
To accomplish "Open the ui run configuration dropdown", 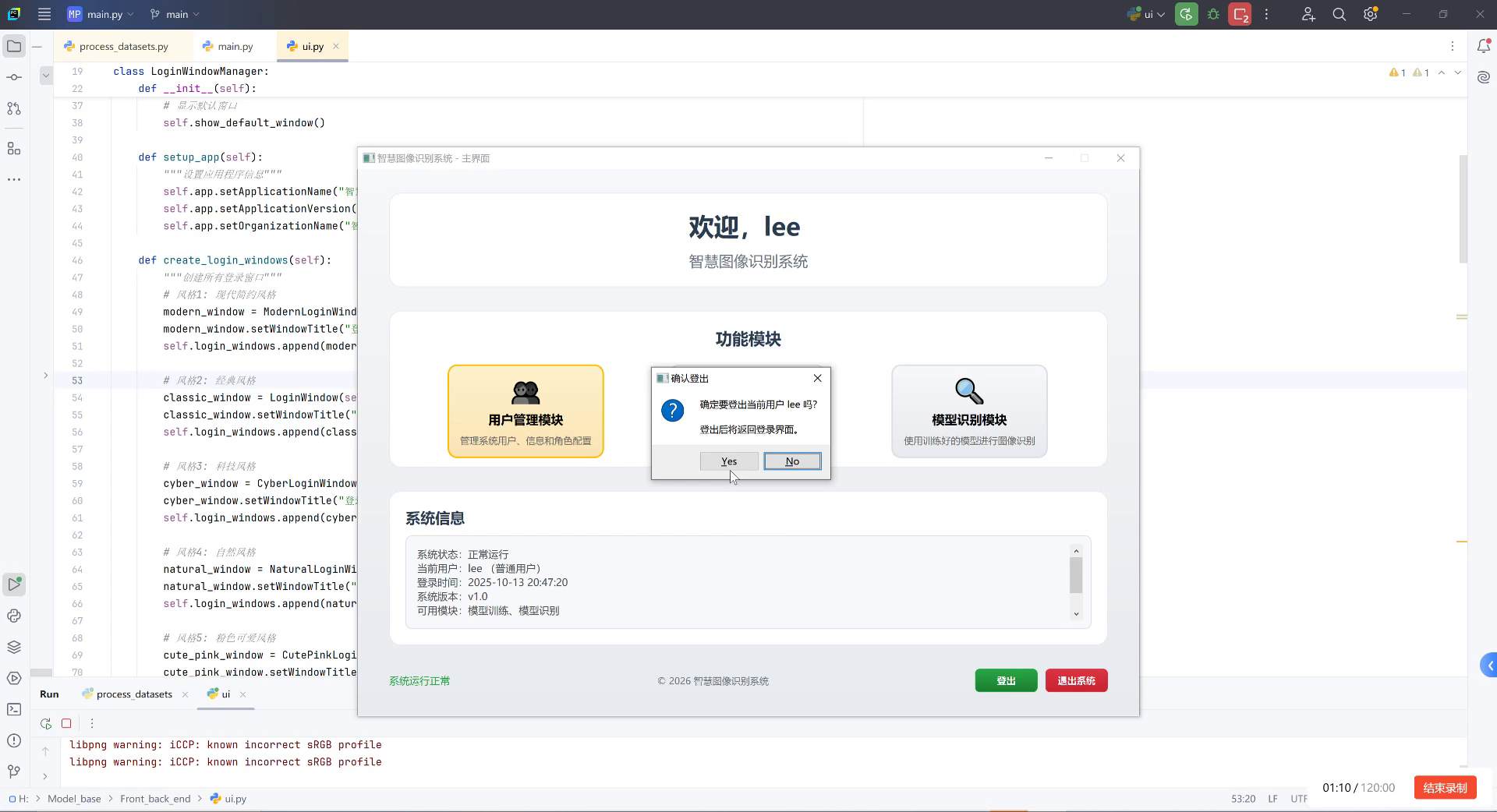I will click(x=1146, y=14).
